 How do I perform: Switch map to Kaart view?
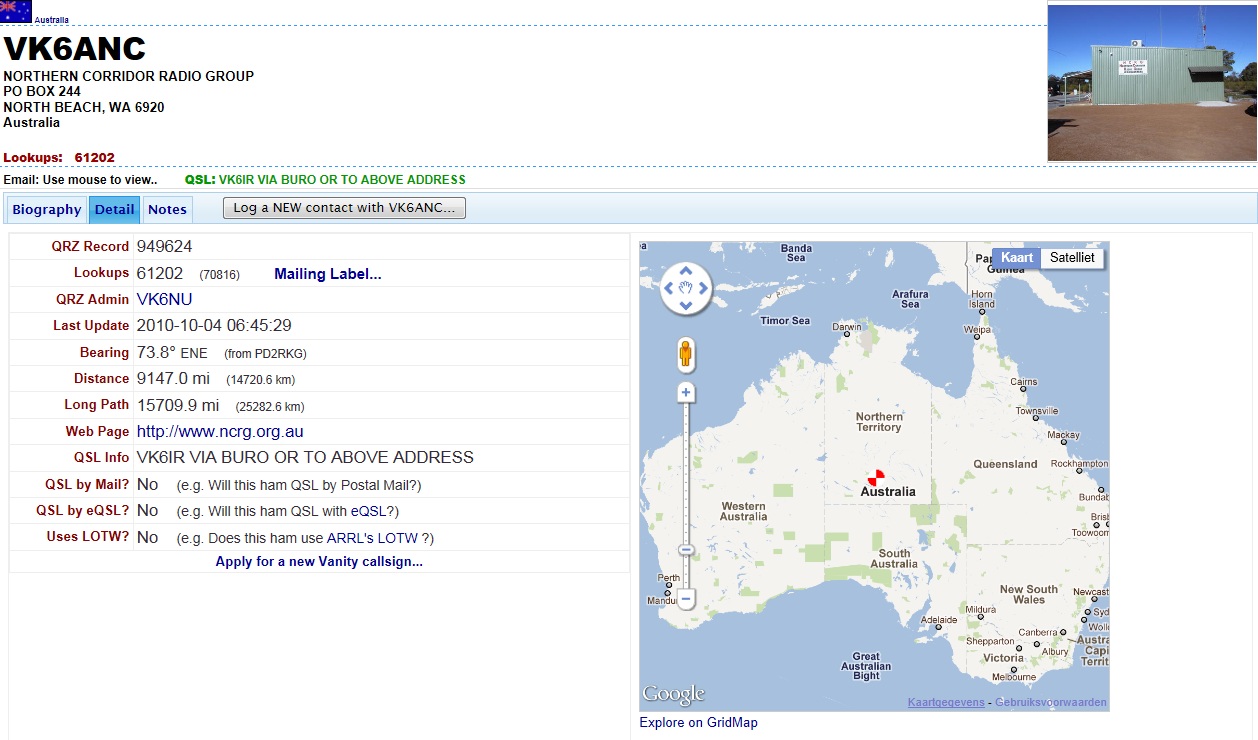click(x=1017, y=258)
